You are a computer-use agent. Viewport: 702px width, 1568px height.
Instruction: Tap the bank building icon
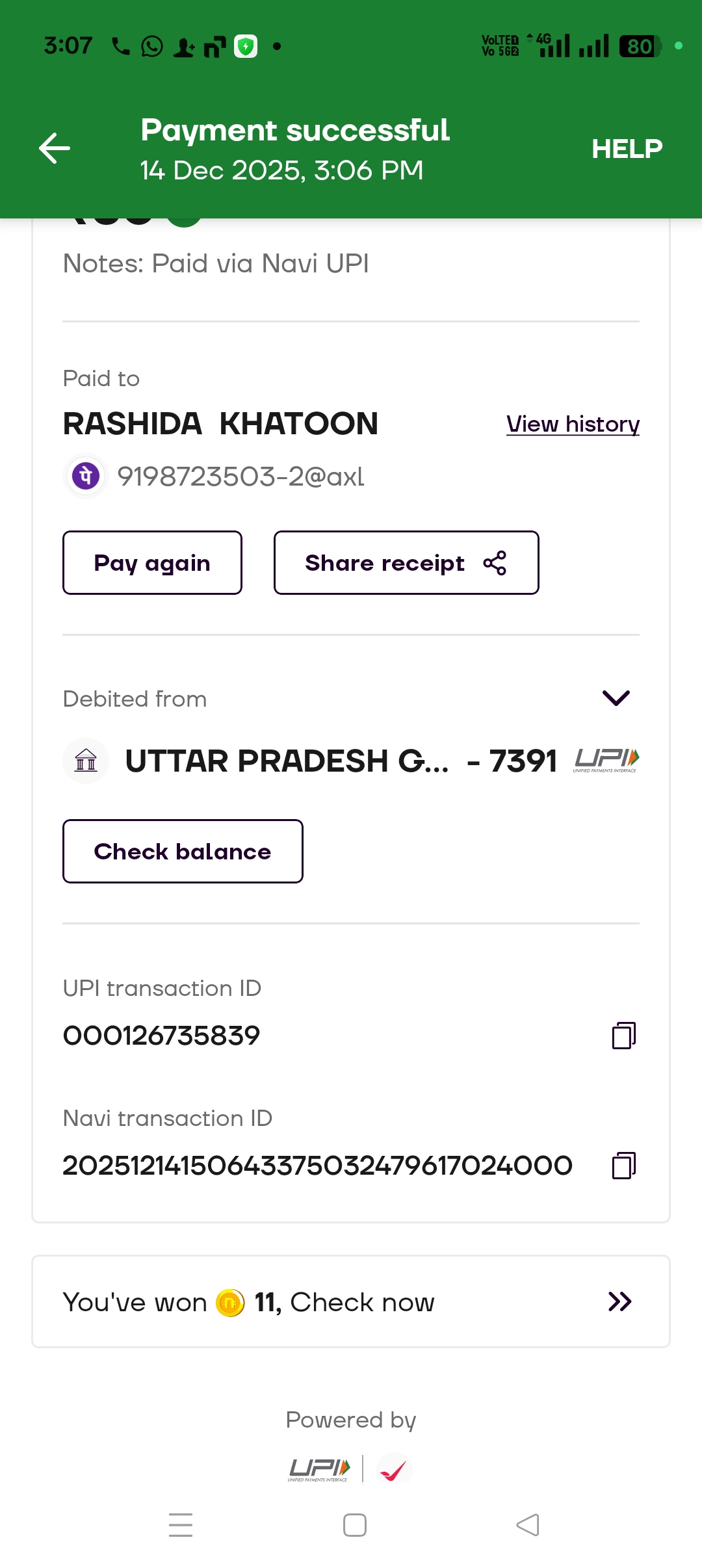pos(86,761)
